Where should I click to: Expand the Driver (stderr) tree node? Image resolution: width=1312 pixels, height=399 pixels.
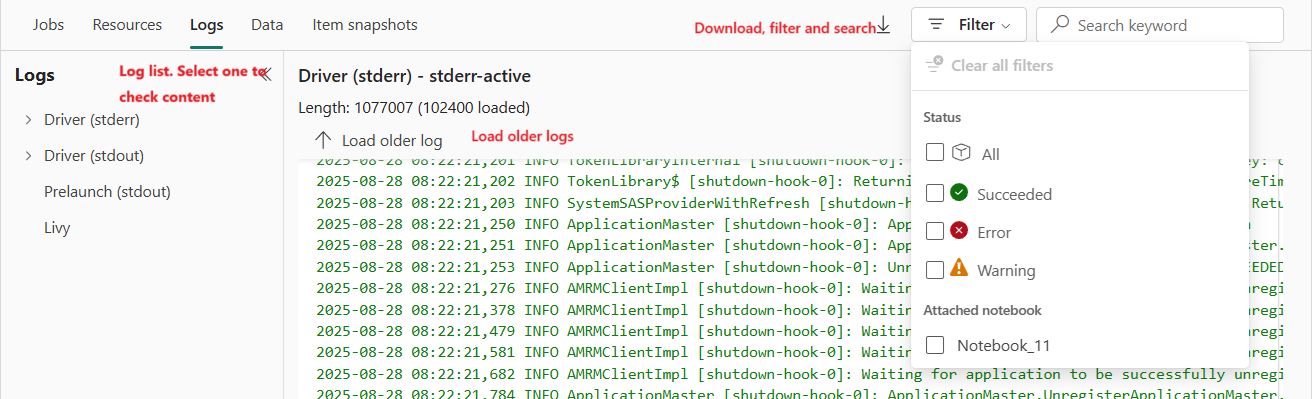tap(28, 120)
